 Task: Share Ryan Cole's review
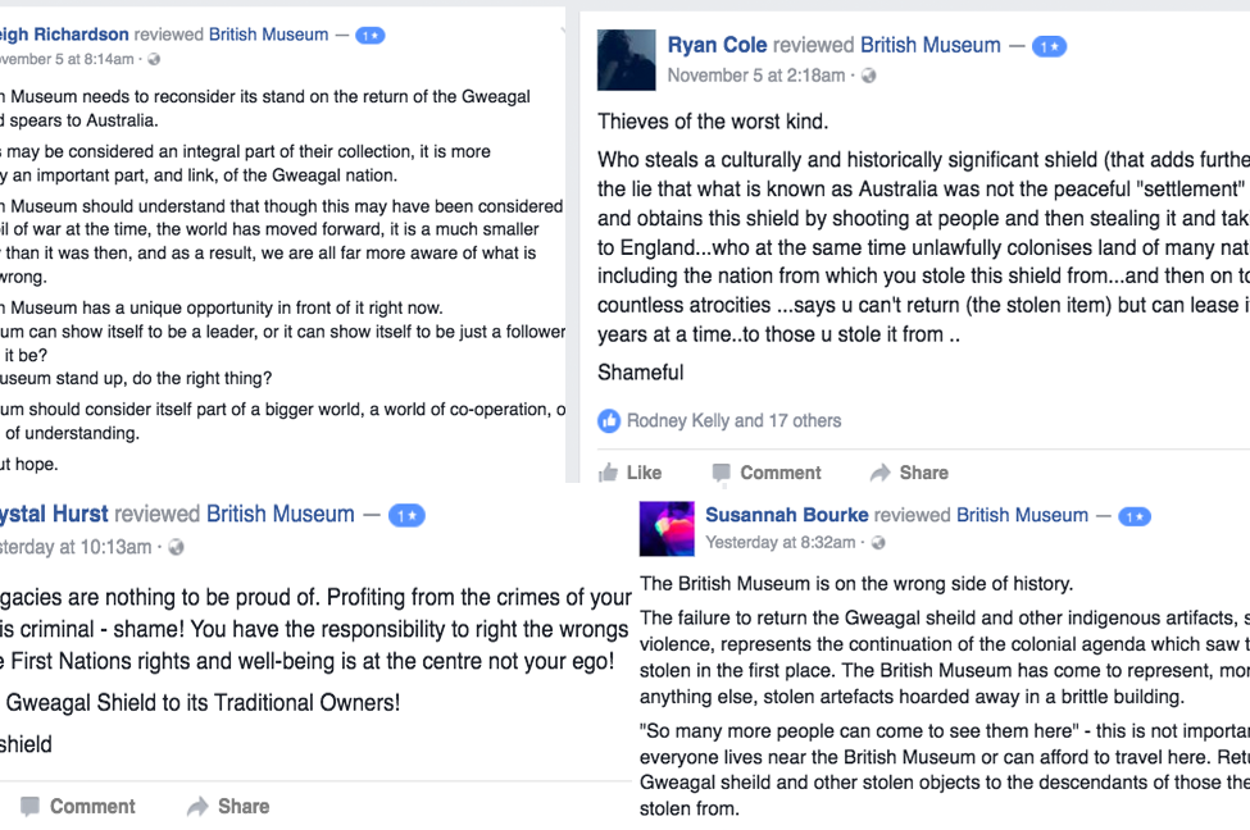tap(909, 472)
